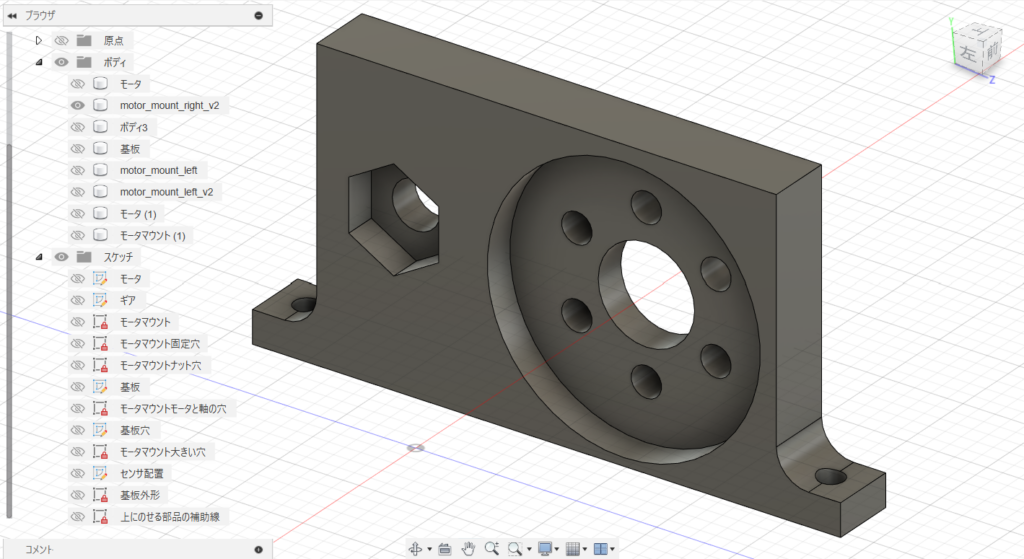Hide the motor_mount_right_v2 body
The height and width of the screenshot is (559, 1024).
click(x=78, y=105)
